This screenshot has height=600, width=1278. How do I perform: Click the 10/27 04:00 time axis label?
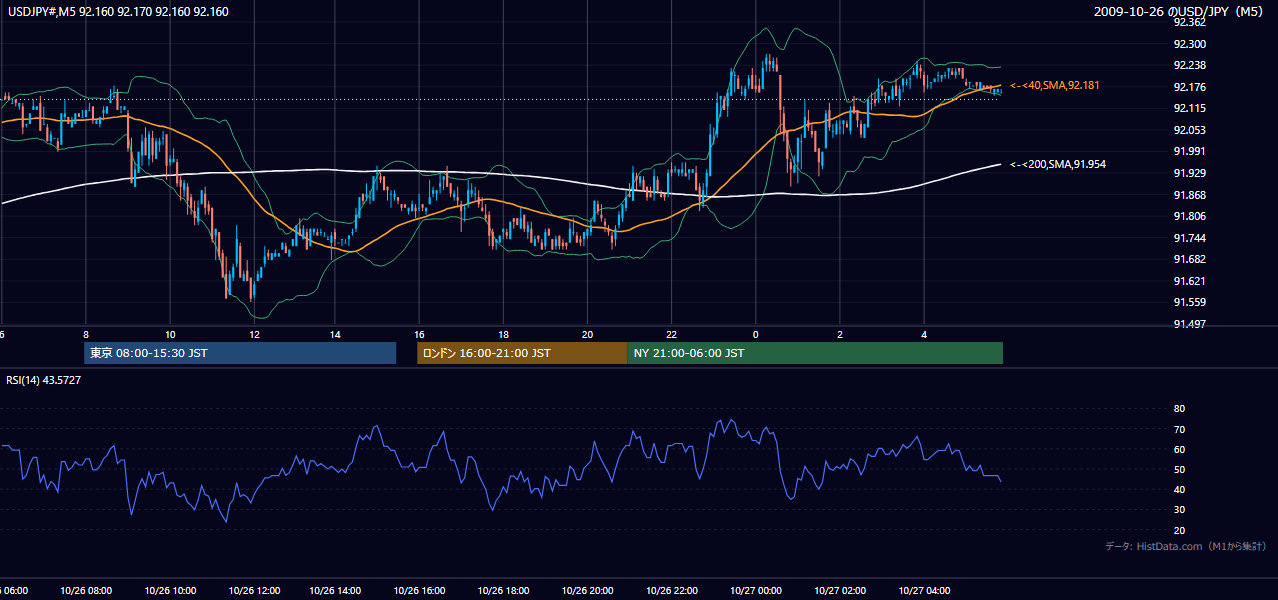click(923, 591)
